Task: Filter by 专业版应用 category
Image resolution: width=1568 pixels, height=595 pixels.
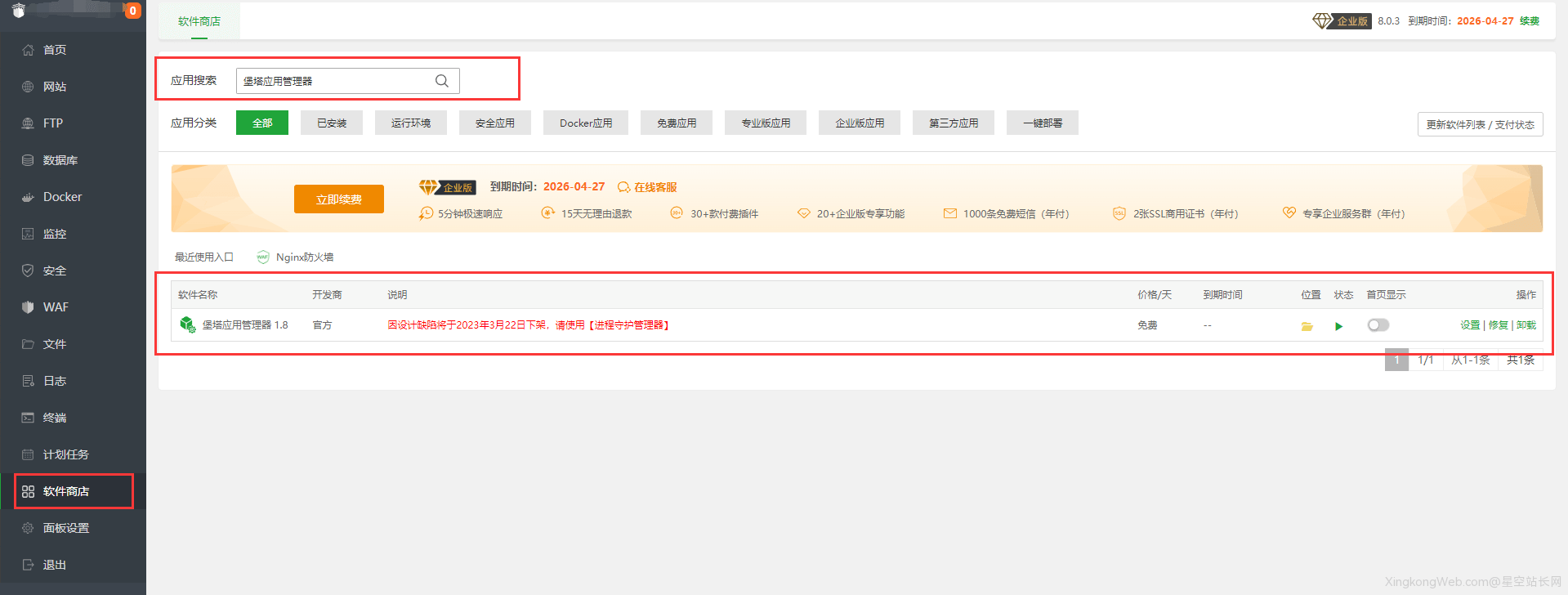Action: coord(766,123)
